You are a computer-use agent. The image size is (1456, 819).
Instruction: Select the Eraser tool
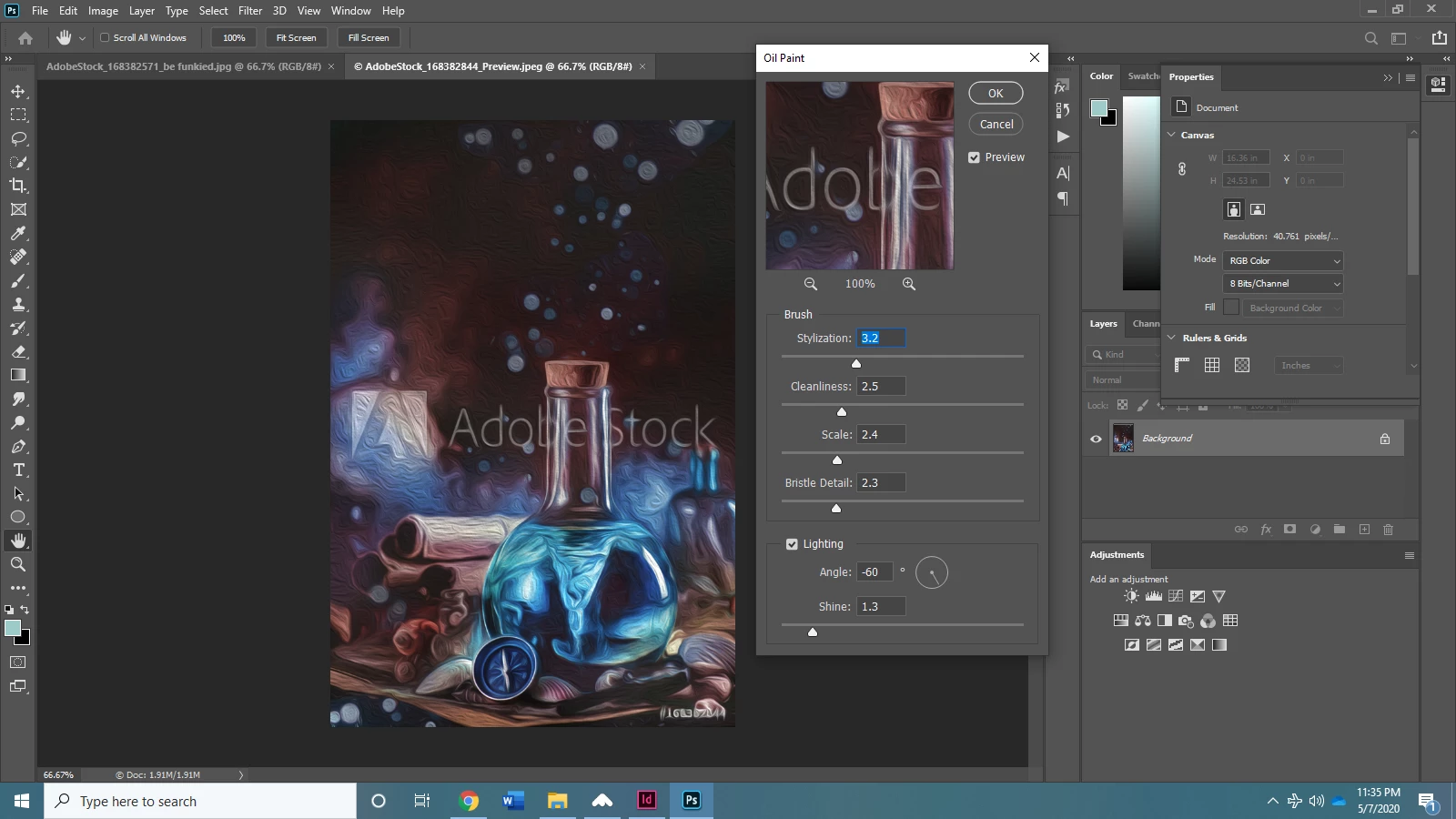pyautogui.click(x=18, y=351)
